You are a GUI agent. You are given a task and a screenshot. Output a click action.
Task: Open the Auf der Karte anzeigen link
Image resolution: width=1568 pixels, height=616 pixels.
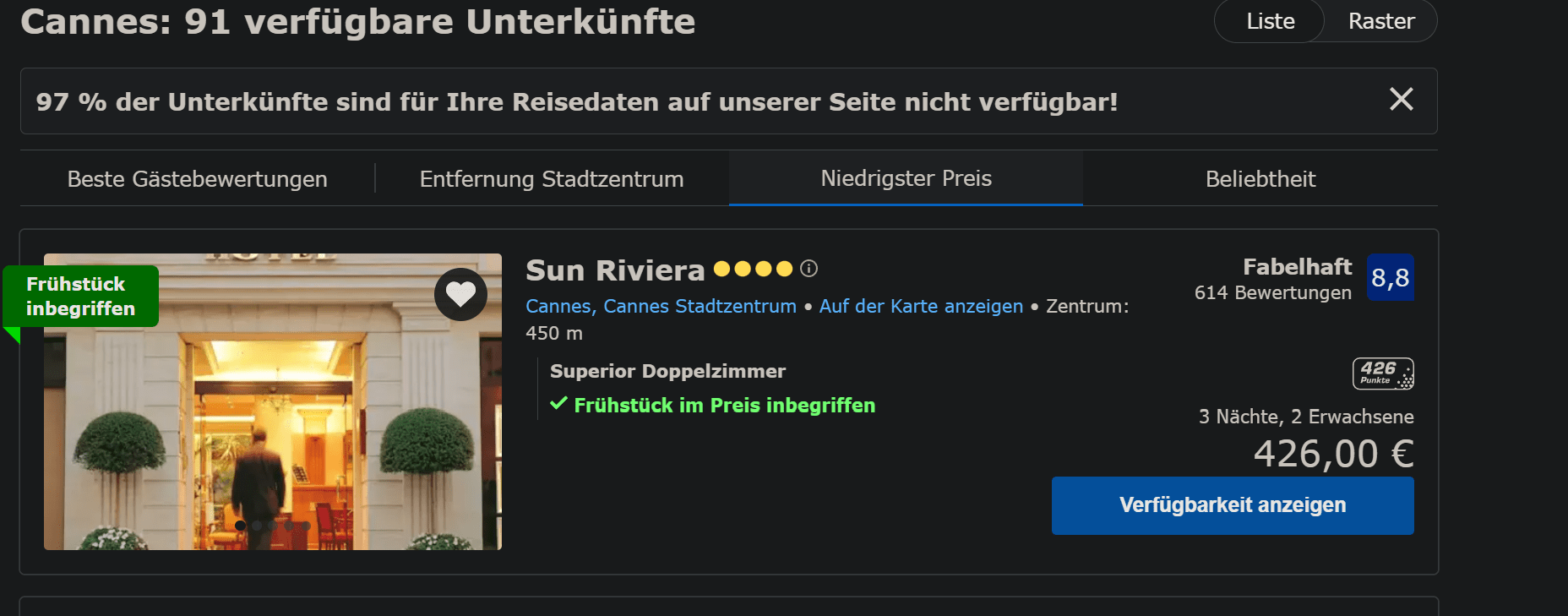click(x=921, y=306)
